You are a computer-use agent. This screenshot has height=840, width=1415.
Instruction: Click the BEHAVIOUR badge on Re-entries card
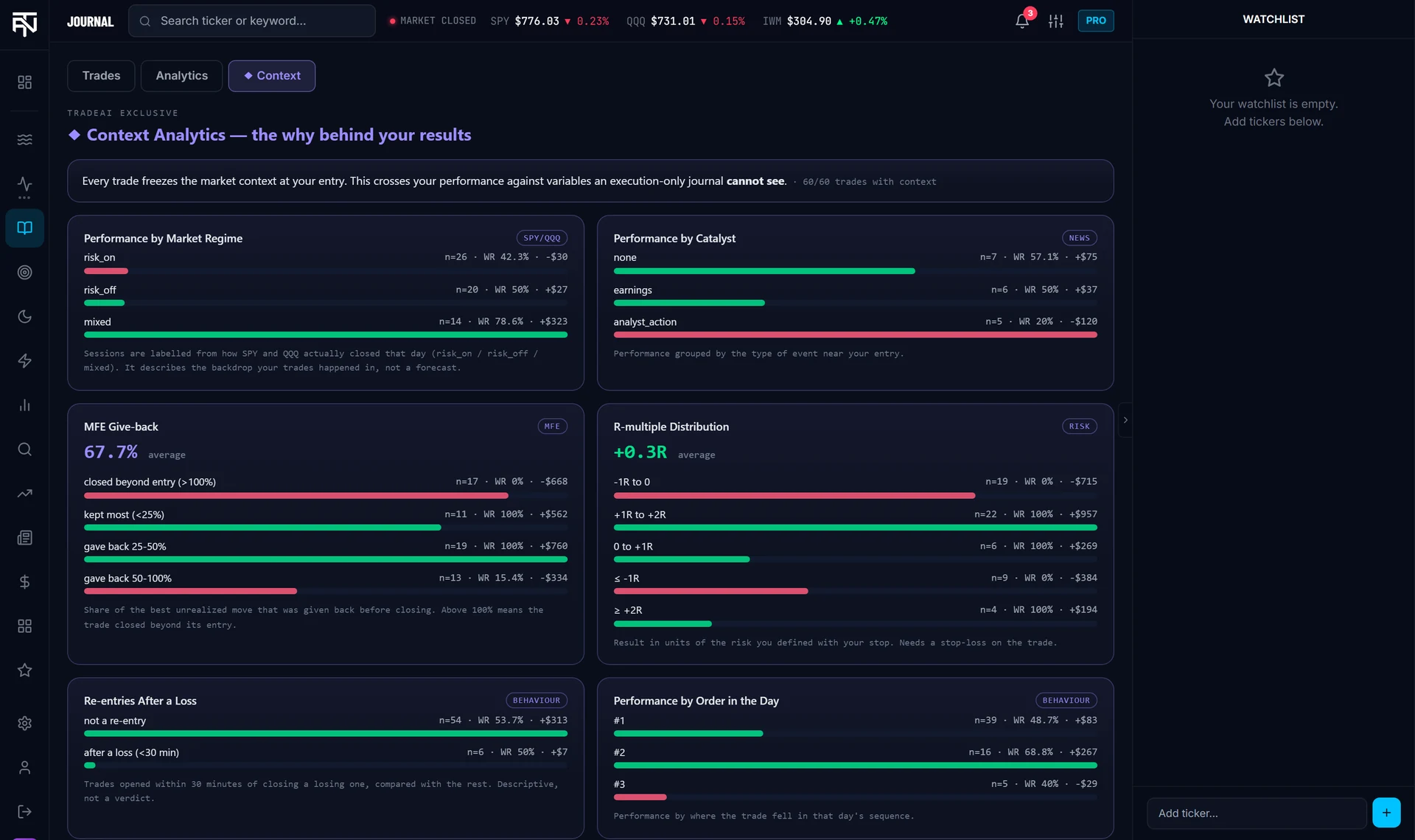tap(536, 700)
